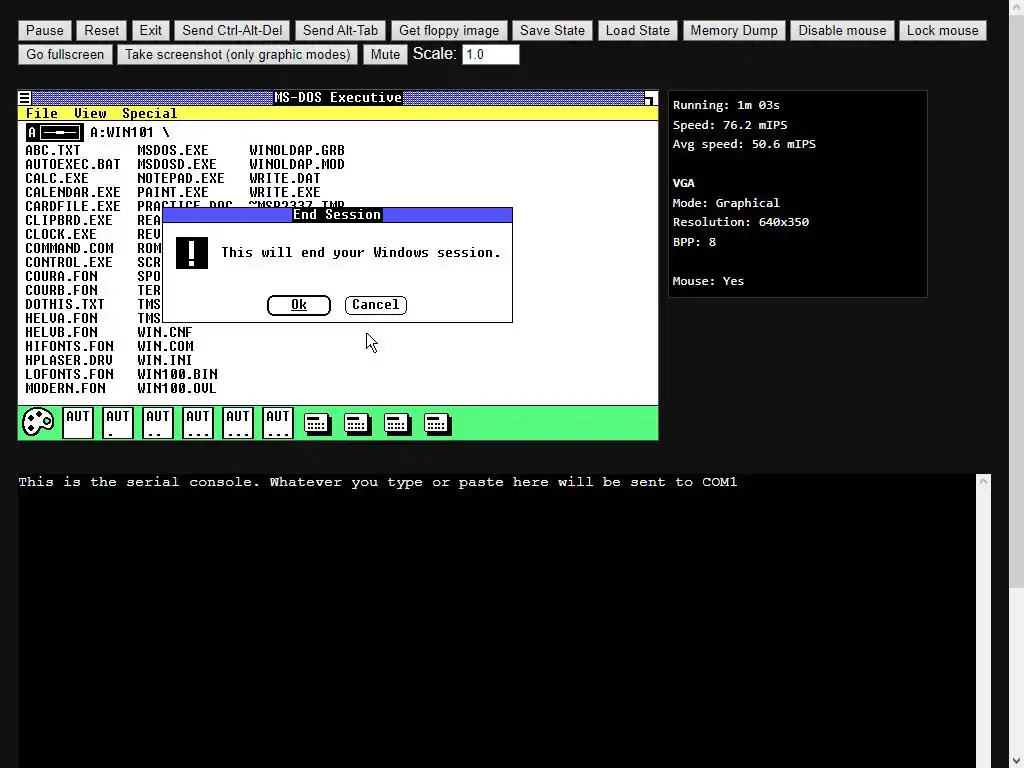
Task: Click Save State
Action: (552, 31)
